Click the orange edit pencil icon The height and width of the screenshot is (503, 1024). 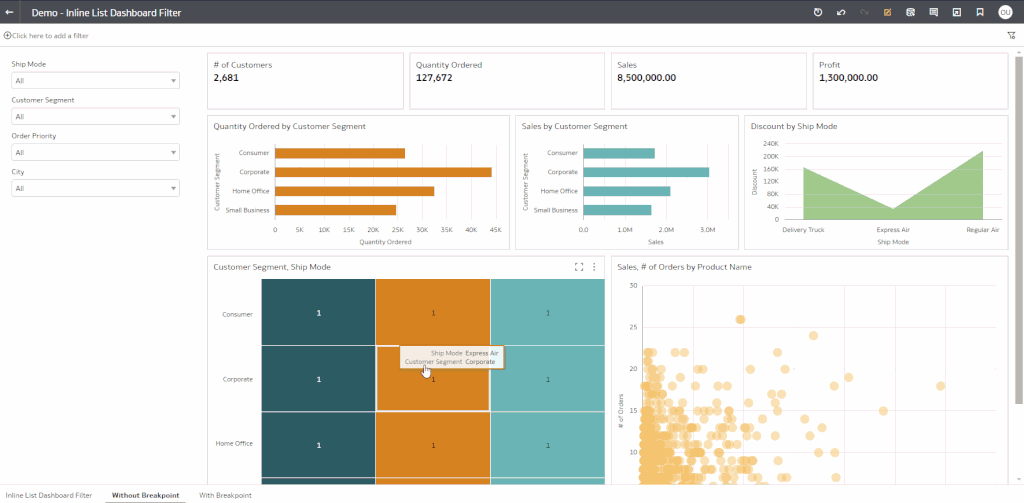[887, 12]
